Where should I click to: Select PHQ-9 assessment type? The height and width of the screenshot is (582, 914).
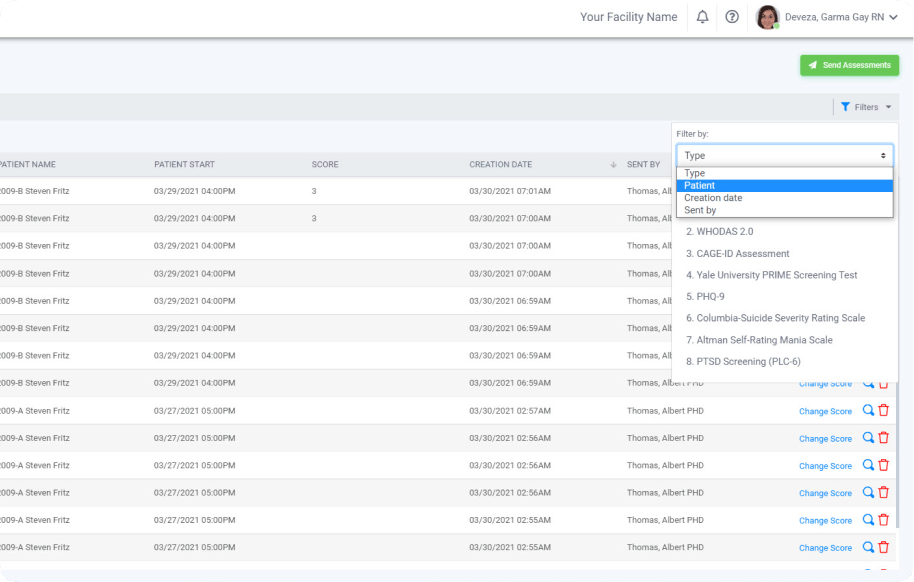(705, 297)
